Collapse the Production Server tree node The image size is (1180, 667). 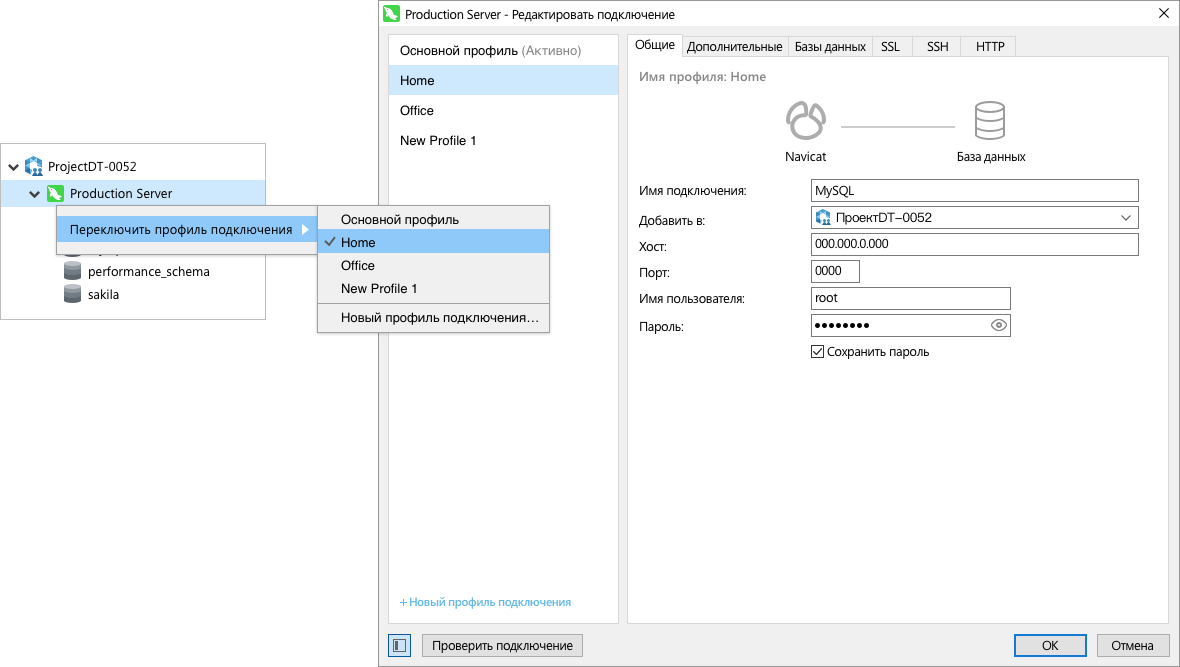(34, 194)
